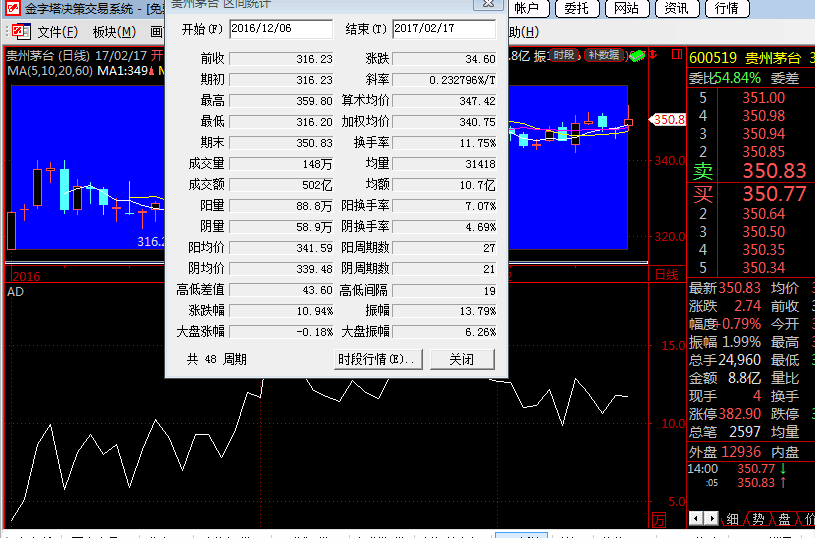This screenshot has width=815, height=538.
Task: Open the 文件(F) menu
Action: 58,32
